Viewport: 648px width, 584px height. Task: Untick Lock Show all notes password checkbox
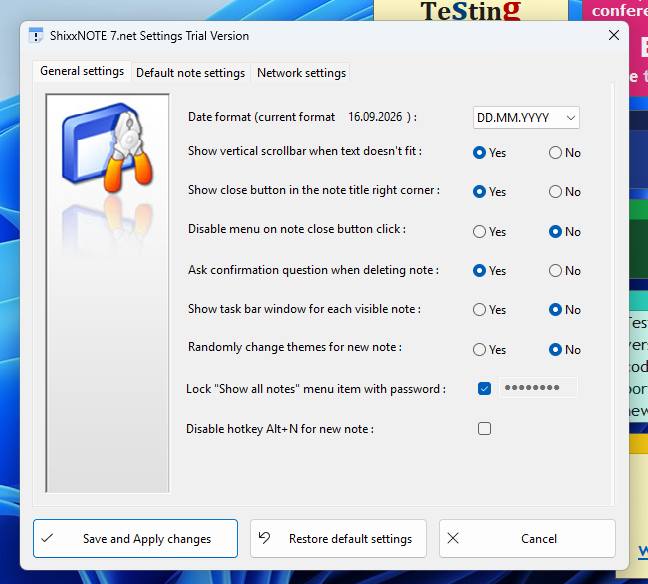(484, 389)
